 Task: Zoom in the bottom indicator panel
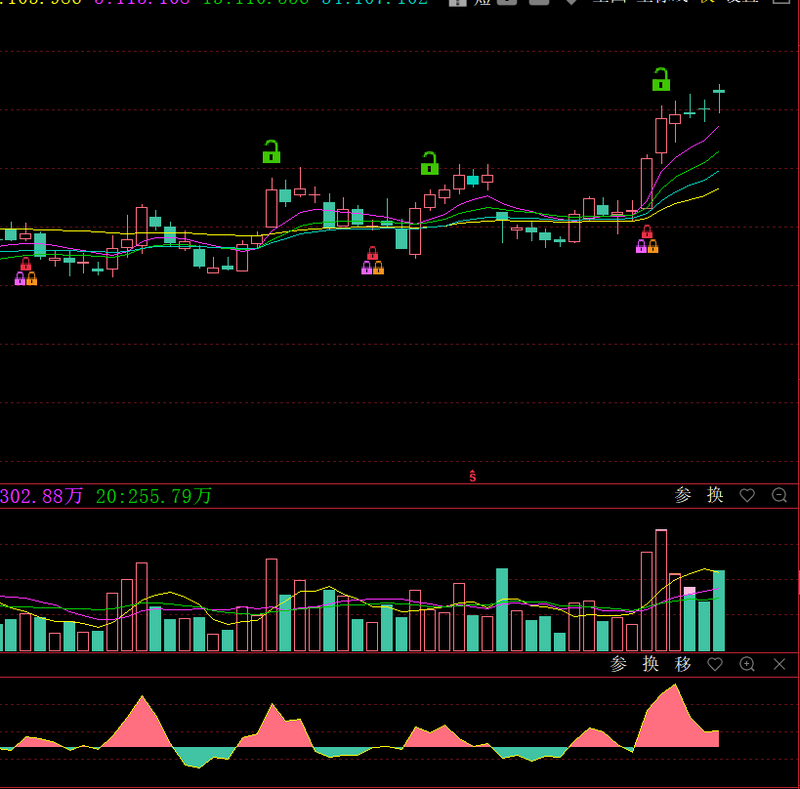(x=747, y=664)
